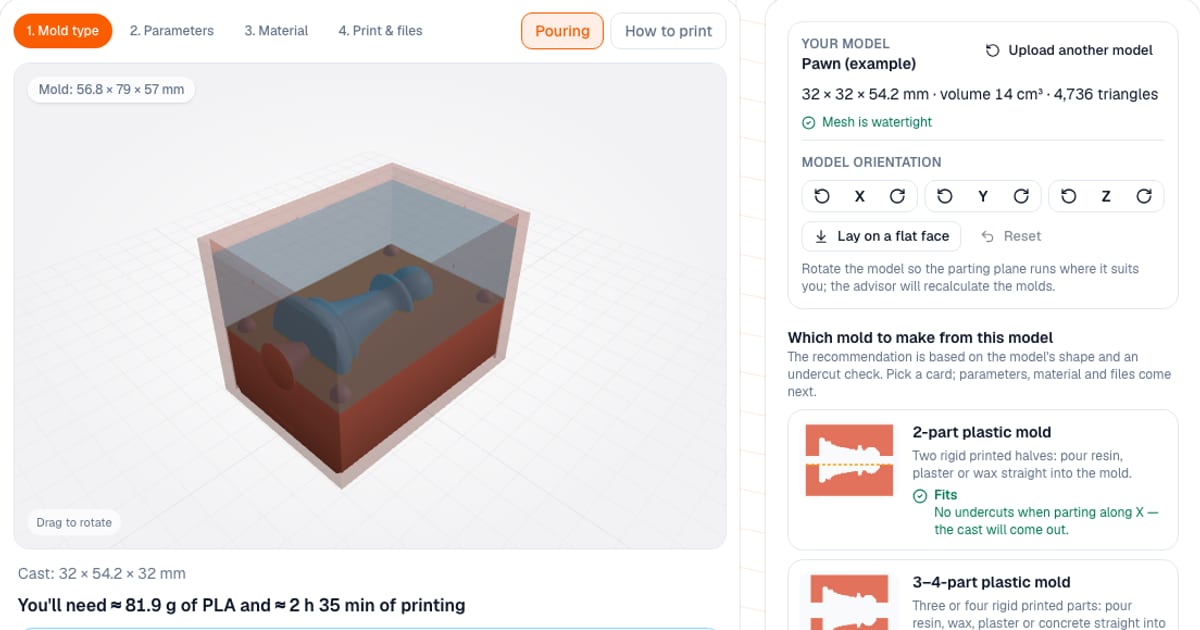Click the 2-part plastic mold title

click(x=982, y=432)
